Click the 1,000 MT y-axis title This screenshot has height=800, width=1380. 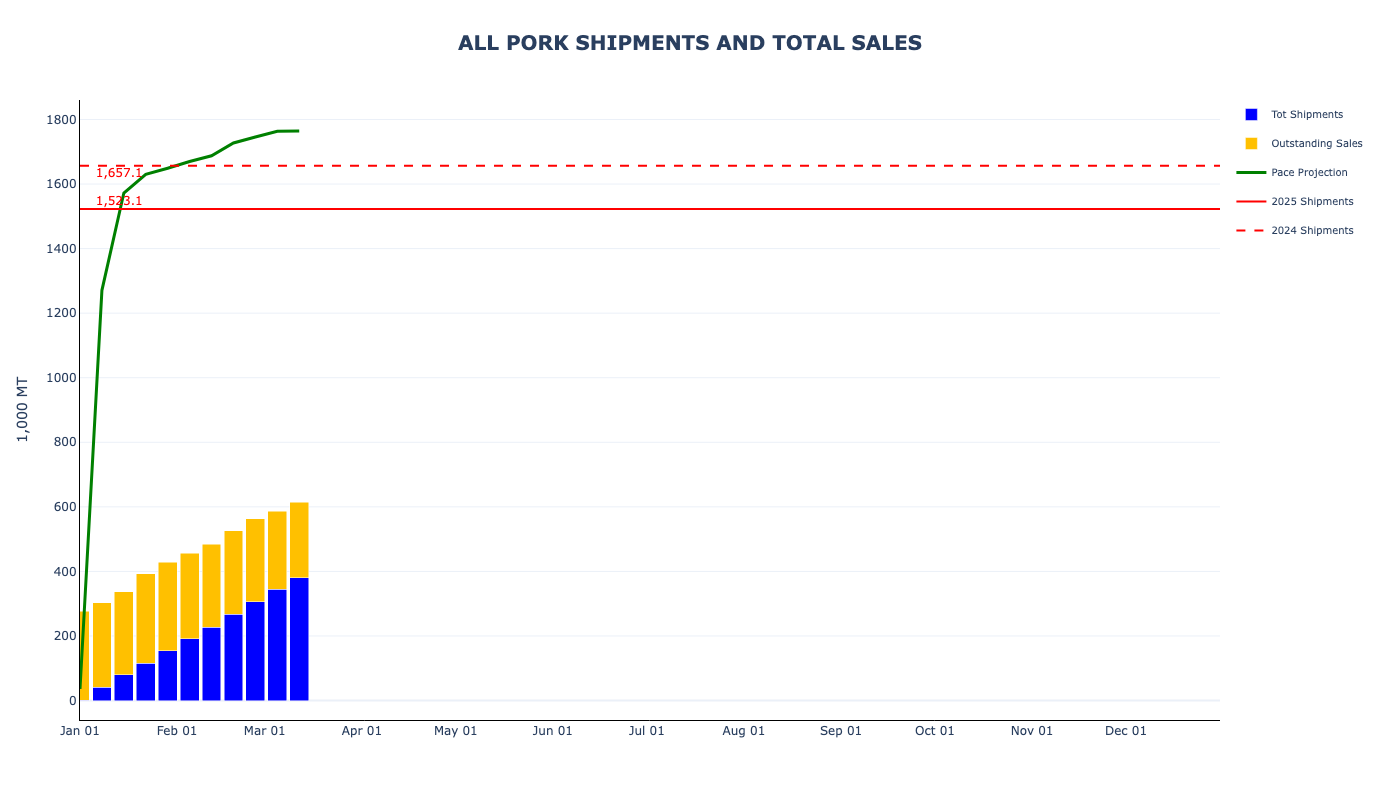[x=22, y=409]
